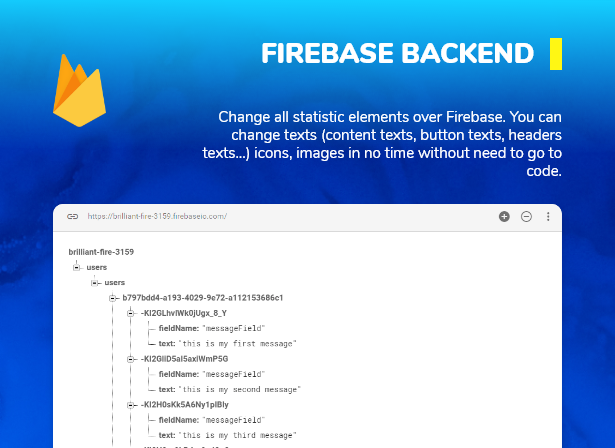Click the minus circle icon in the header
615x448 pixels.
[526, 217]
